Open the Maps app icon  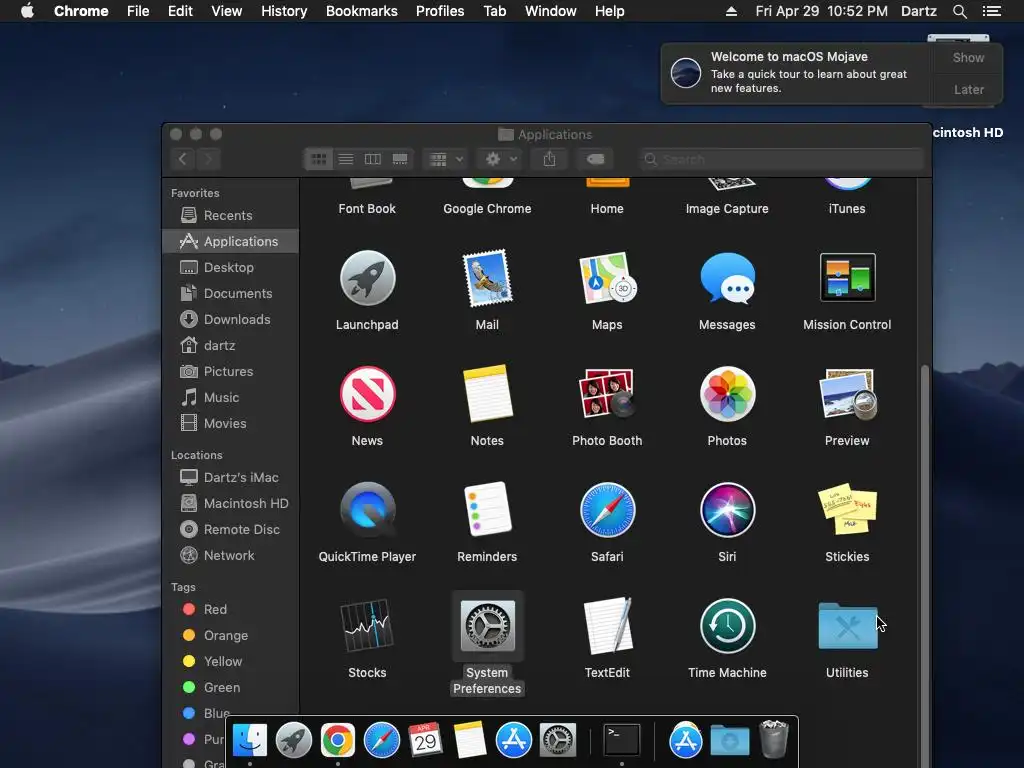pos(607,278)
